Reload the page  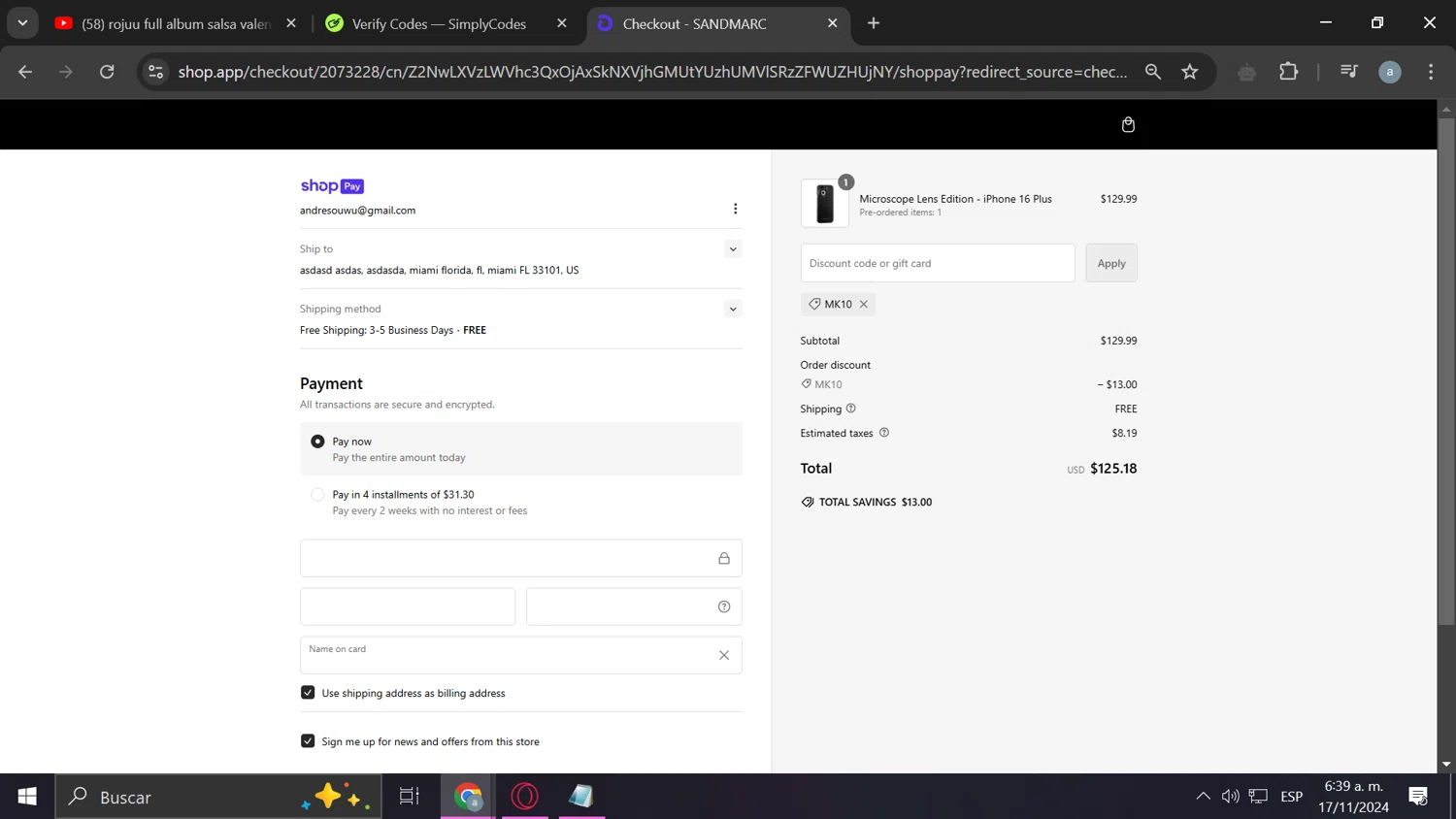[x=107, y=72]
